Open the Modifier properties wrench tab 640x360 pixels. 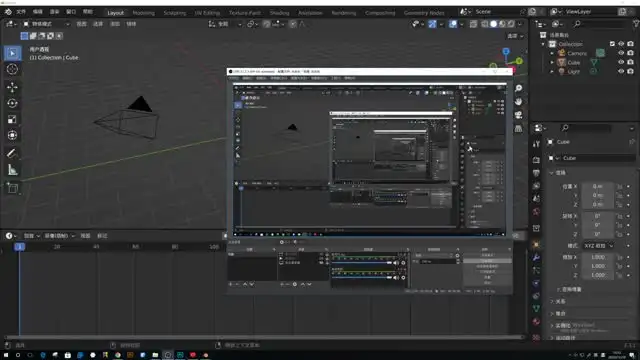tap(536, 258)
